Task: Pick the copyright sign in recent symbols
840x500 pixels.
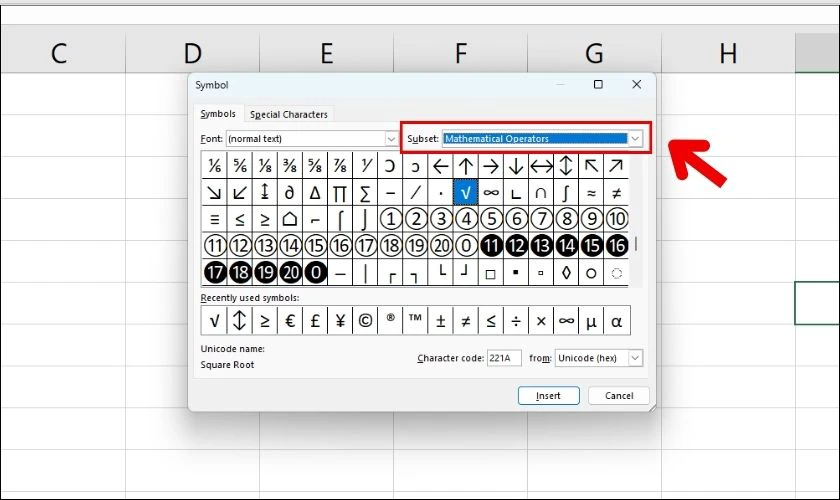Action: click(365, 320)
